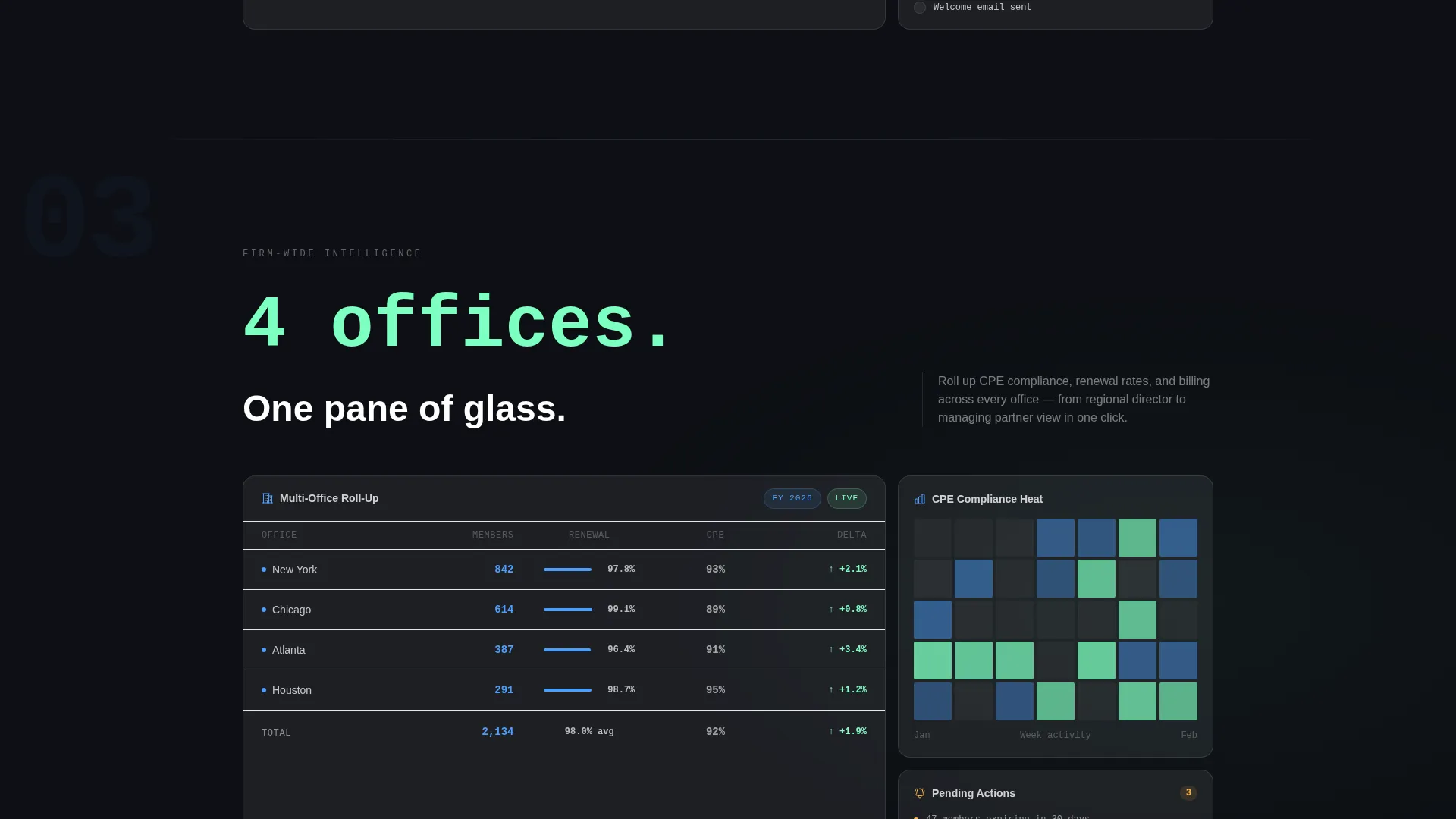Viewport: 1456px width, 819px height.
Task: Click the CPE Compliance Heat title
Action: point(987,499)
